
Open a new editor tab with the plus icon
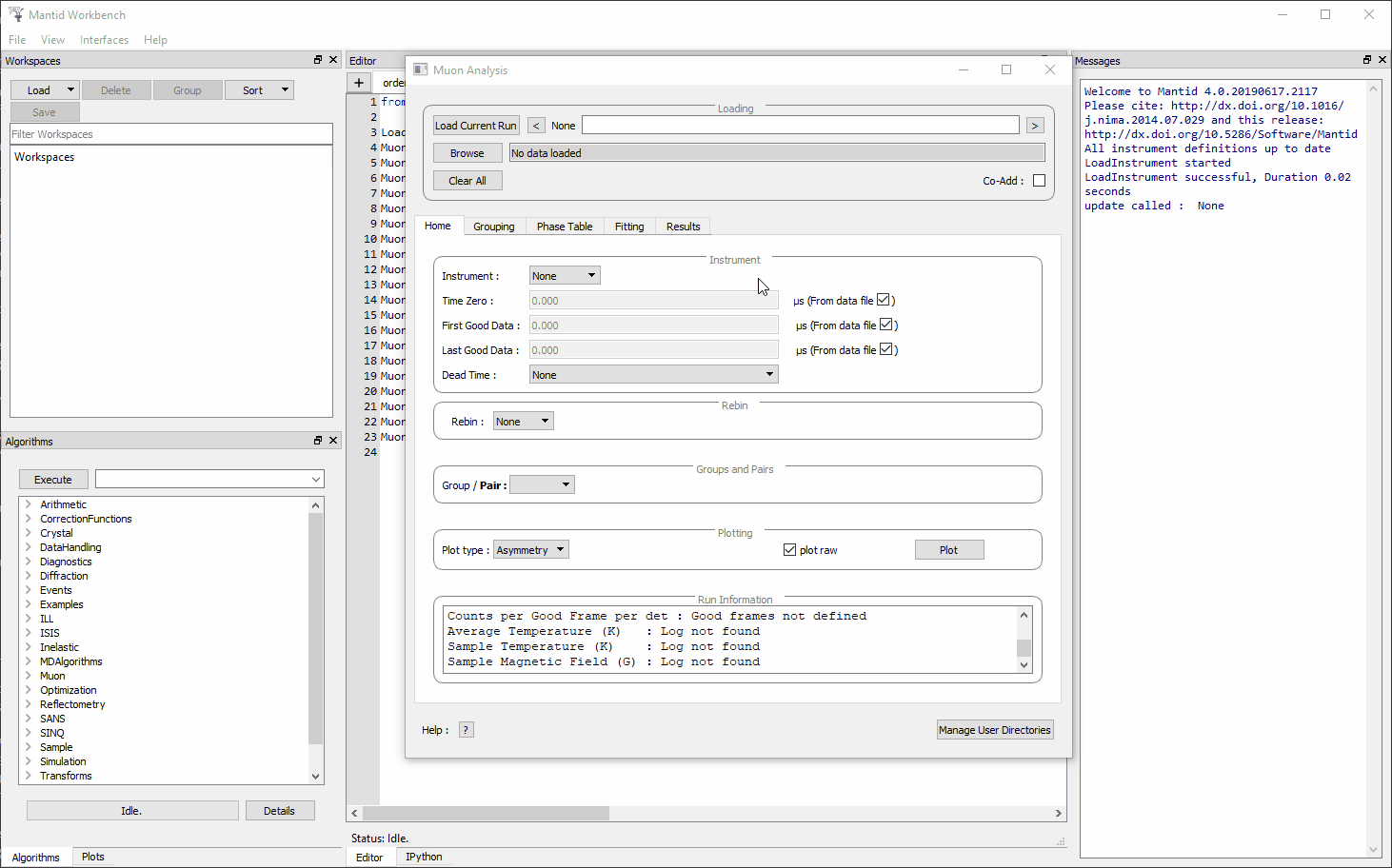(x=359, y=82)
